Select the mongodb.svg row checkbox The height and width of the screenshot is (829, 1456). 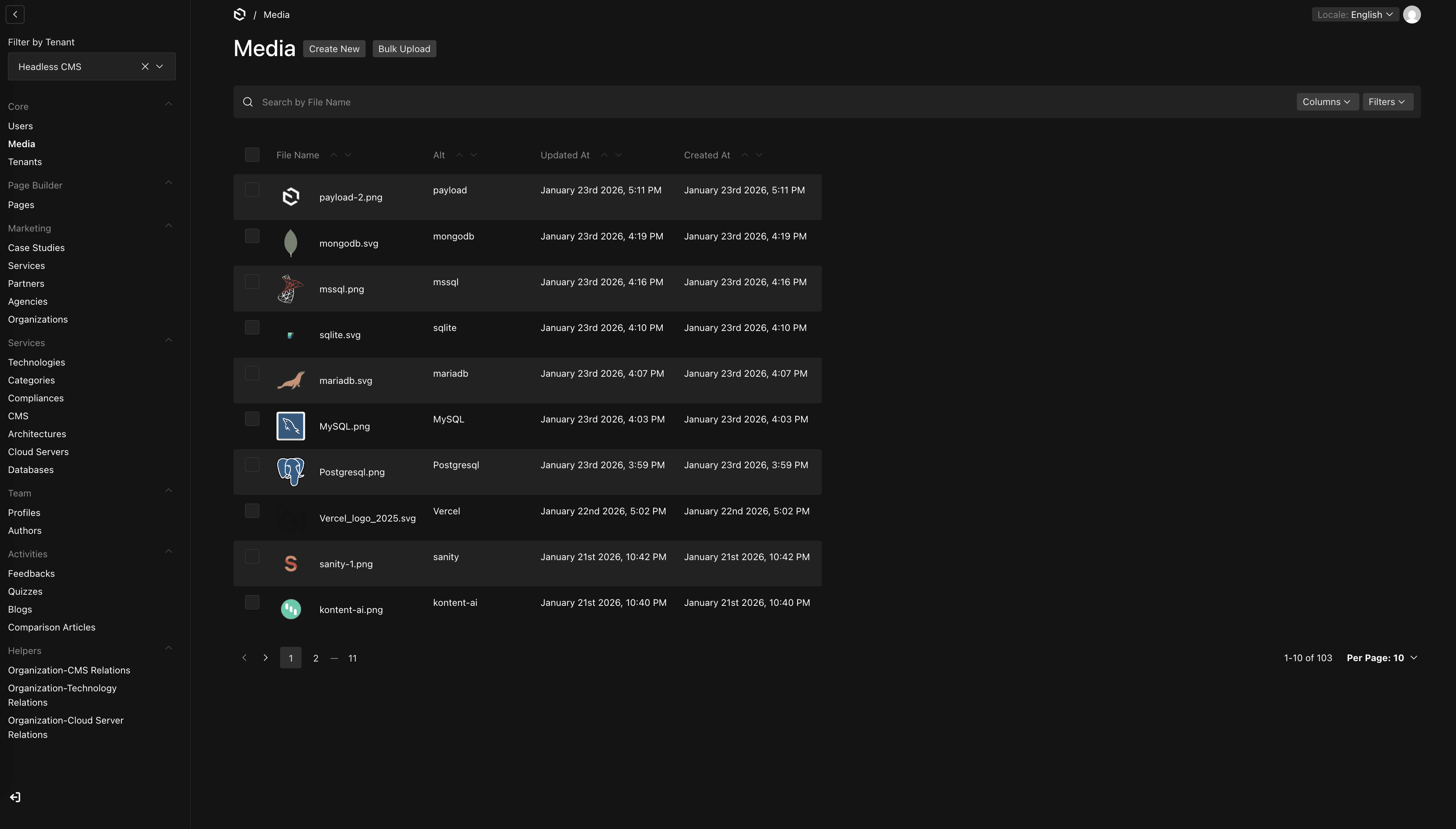(x=252, y=236)
